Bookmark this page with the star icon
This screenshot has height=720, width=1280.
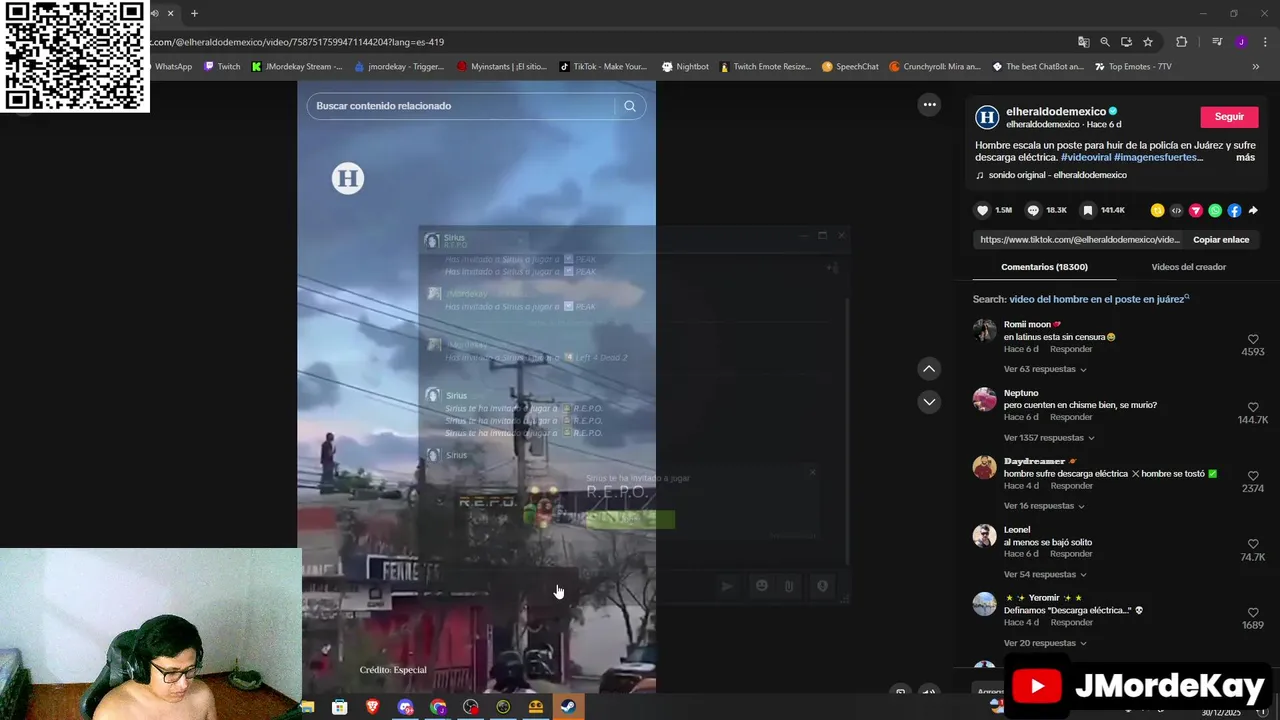(x=1148, y=42)
